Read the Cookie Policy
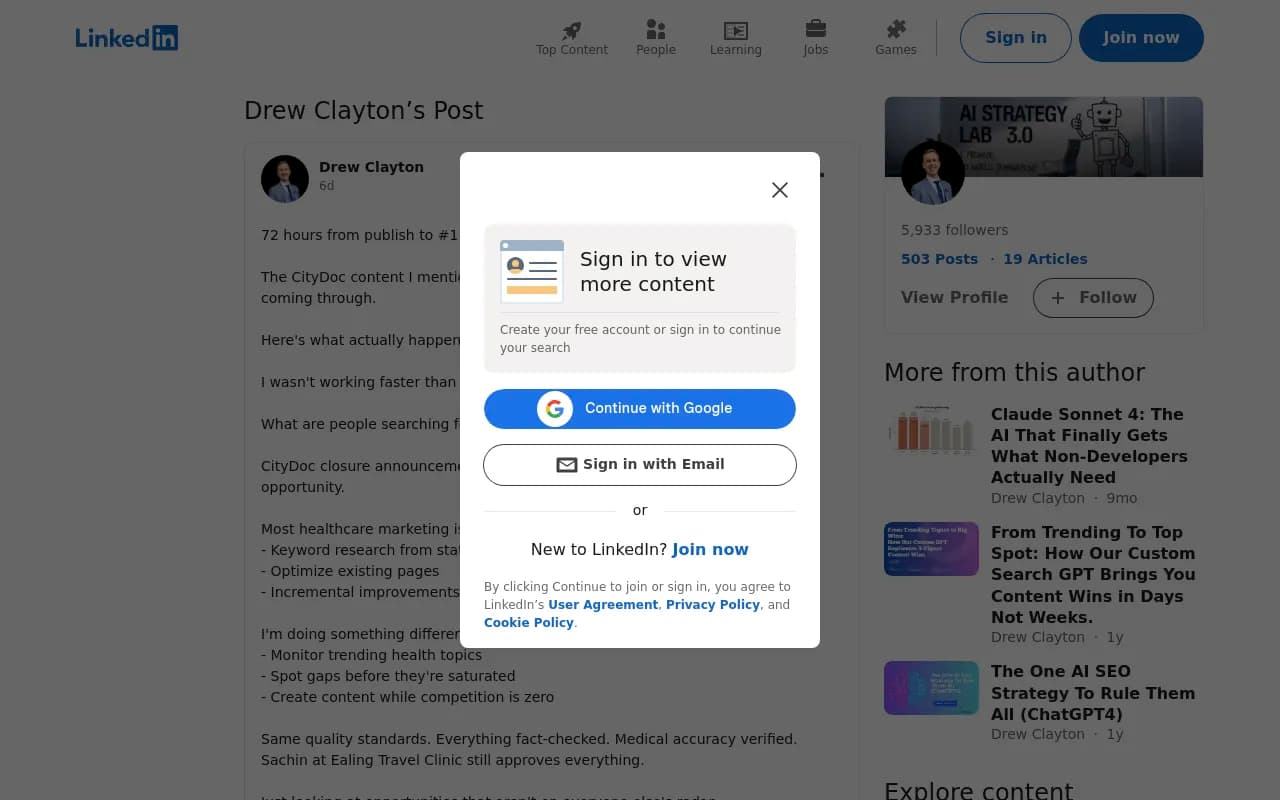This screenshot has height=800, width=1280. click(528, 622)
